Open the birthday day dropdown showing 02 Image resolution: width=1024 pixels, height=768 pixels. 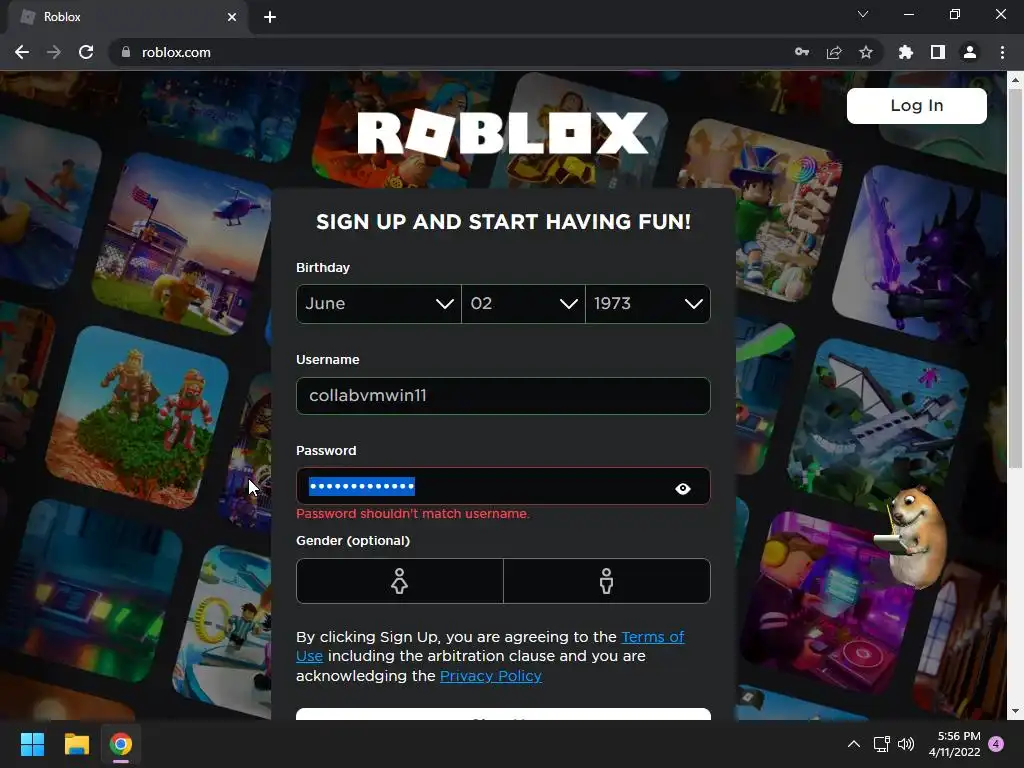[x=523, y=304]
